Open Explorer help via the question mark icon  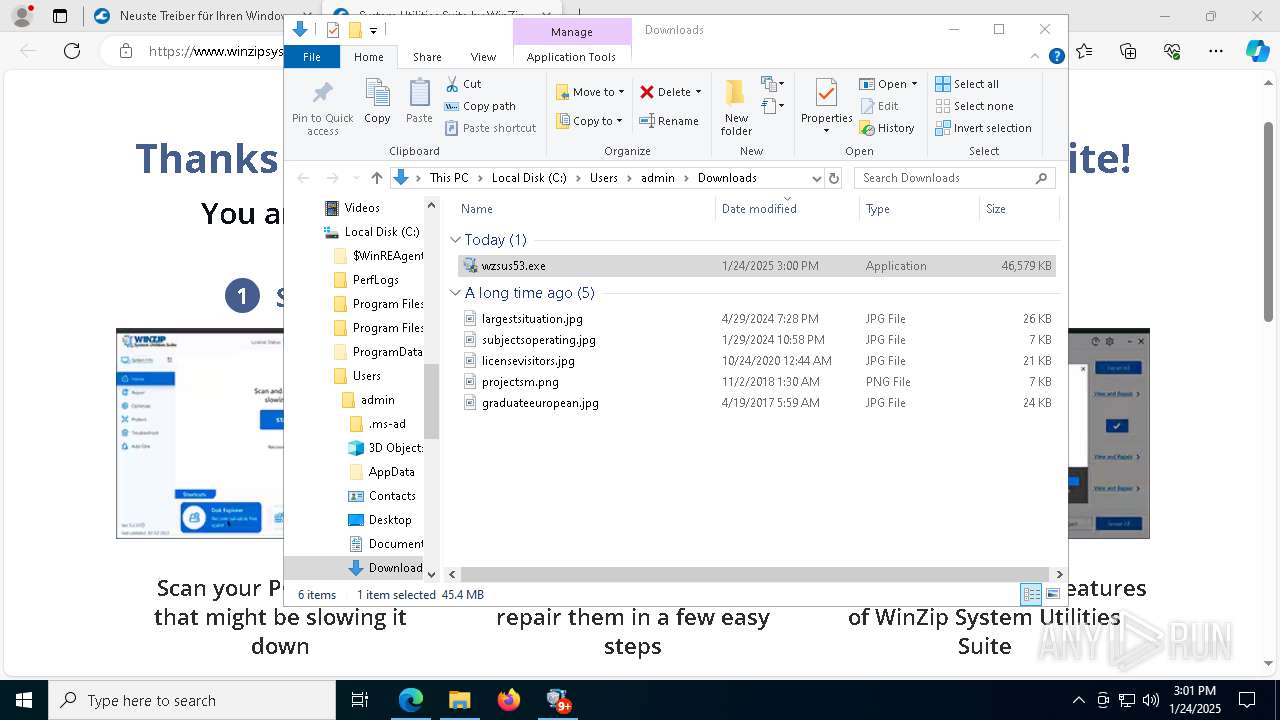click(1056, 57)
